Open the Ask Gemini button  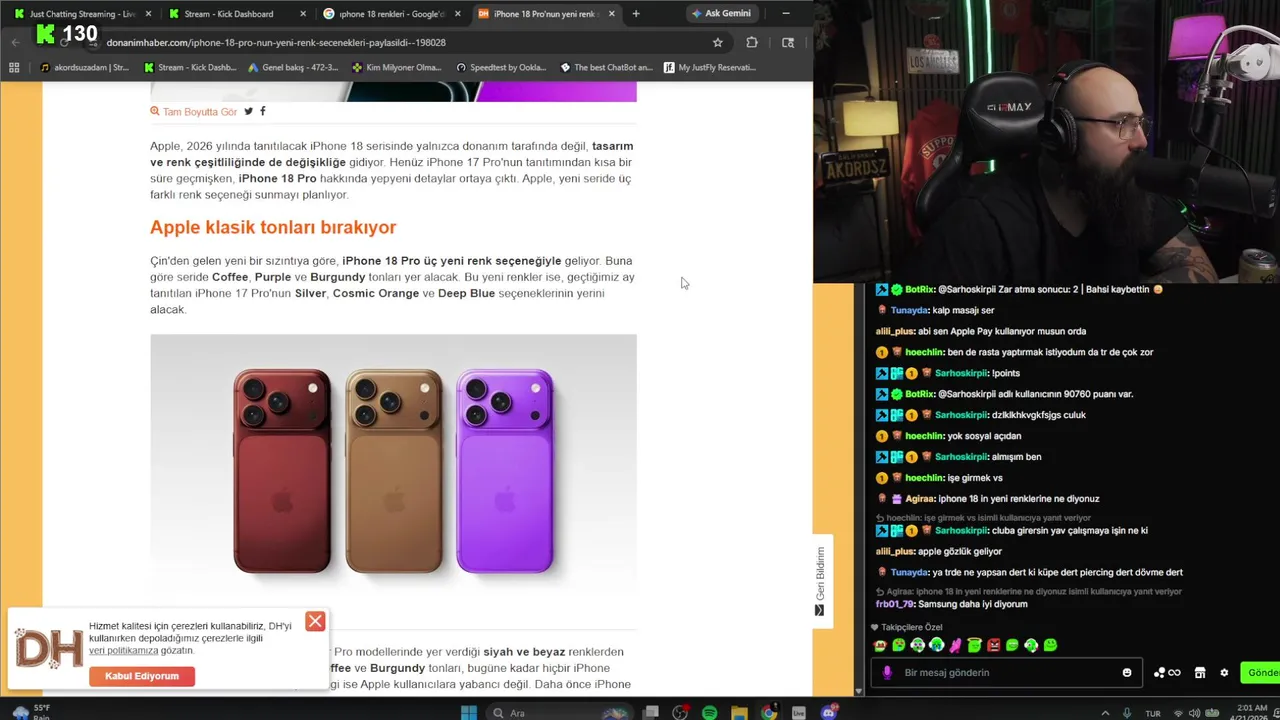pos(722,14)
